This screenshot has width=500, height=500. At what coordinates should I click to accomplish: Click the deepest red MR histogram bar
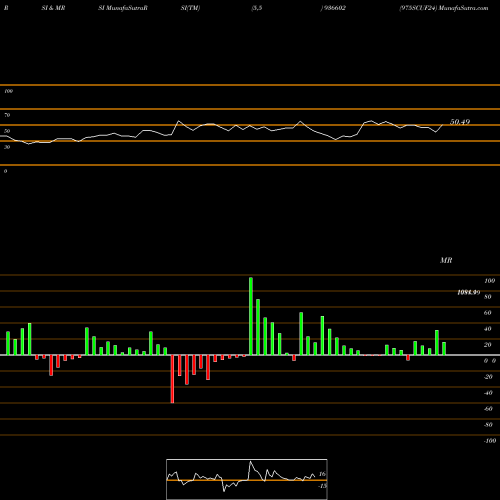pos(172,379)
